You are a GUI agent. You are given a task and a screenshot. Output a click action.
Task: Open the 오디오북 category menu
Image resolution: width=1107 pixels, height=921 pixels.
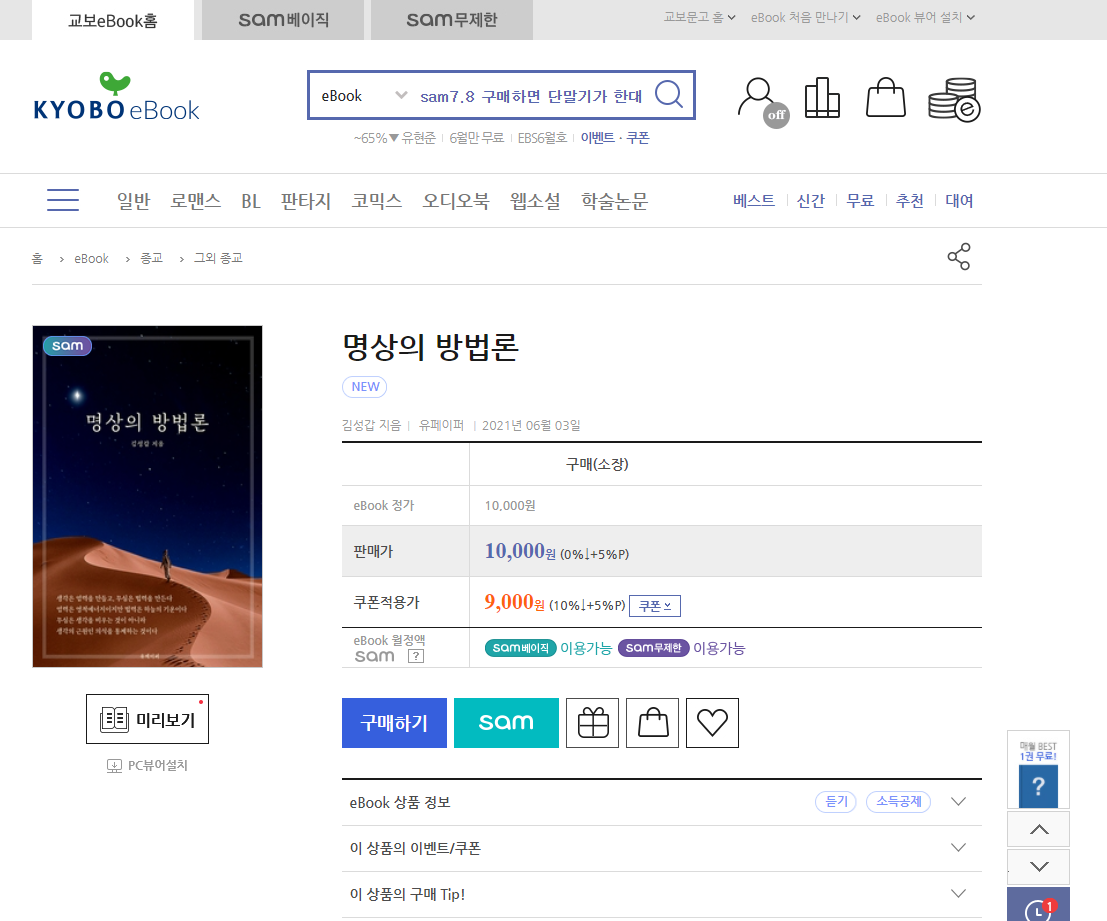tap(456, 201)
